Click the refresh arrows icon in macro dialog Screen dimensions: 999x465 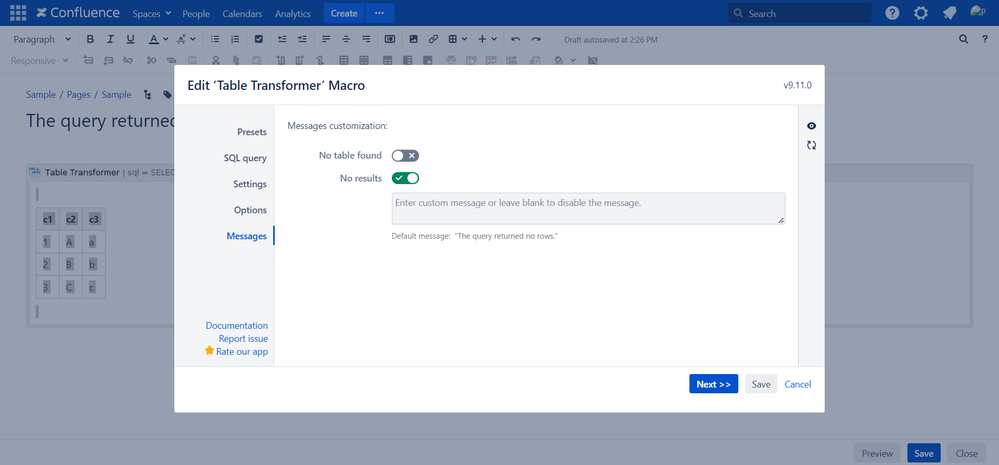[x=811, y=145]
